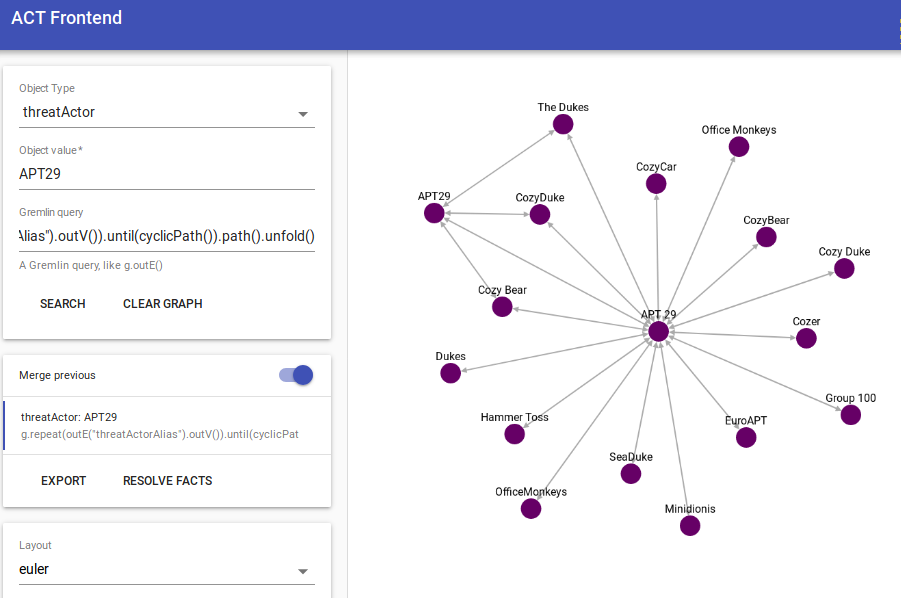Click the CLEAR GRAPH button

163,304
